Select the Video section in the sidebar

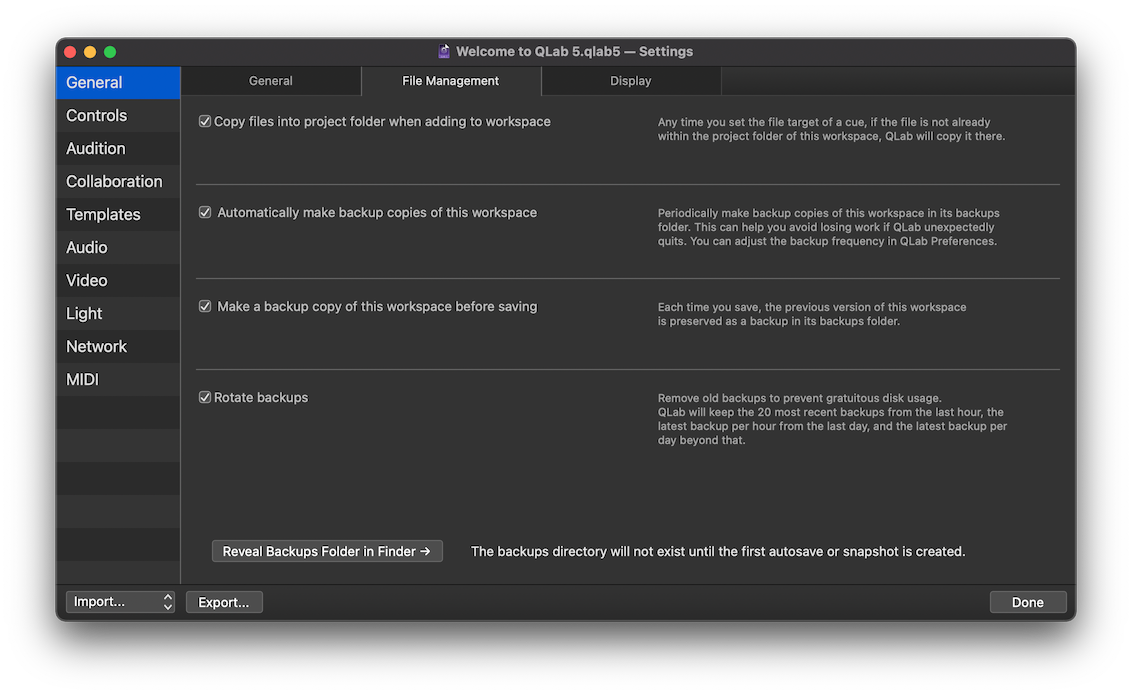click(86, 280)
